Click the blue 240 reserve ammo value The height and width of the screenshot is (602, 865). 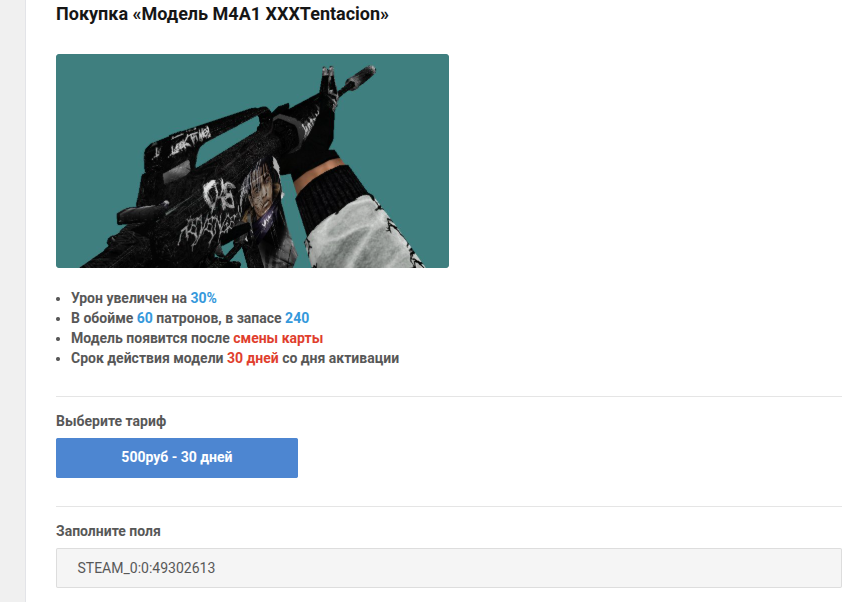coord(297,318)
